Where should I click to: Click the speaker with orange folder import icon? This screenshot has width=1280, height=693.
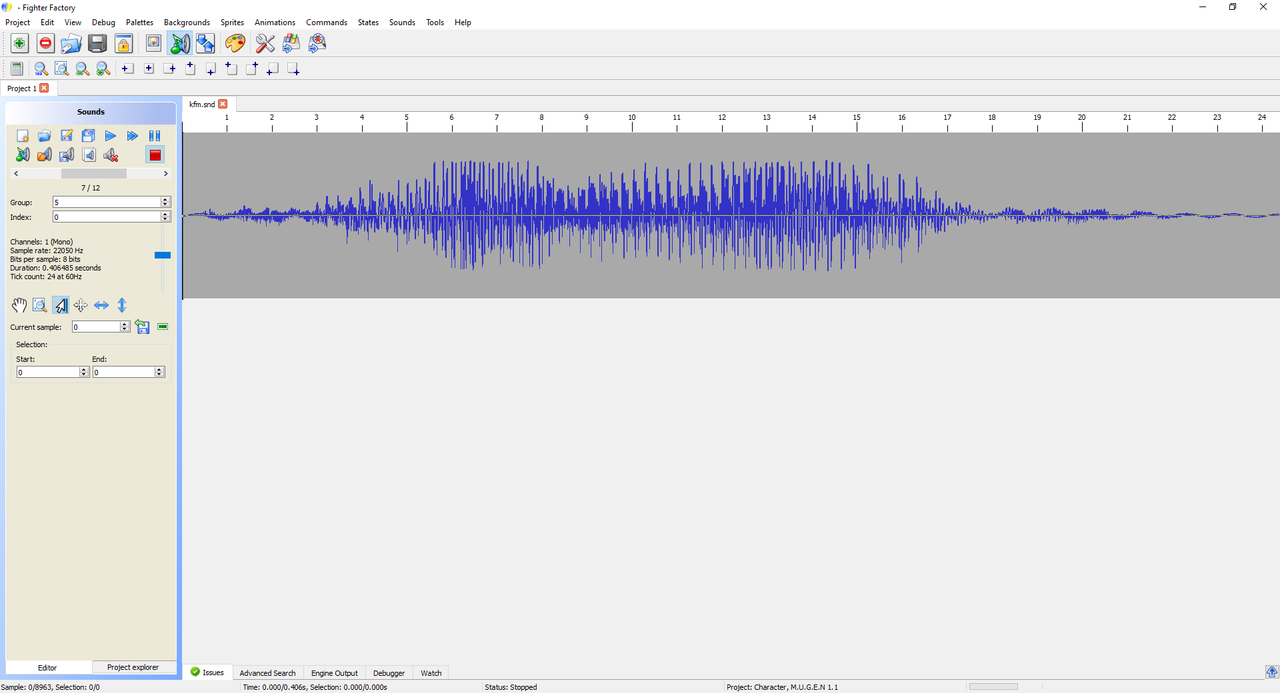tap(45, 155)
